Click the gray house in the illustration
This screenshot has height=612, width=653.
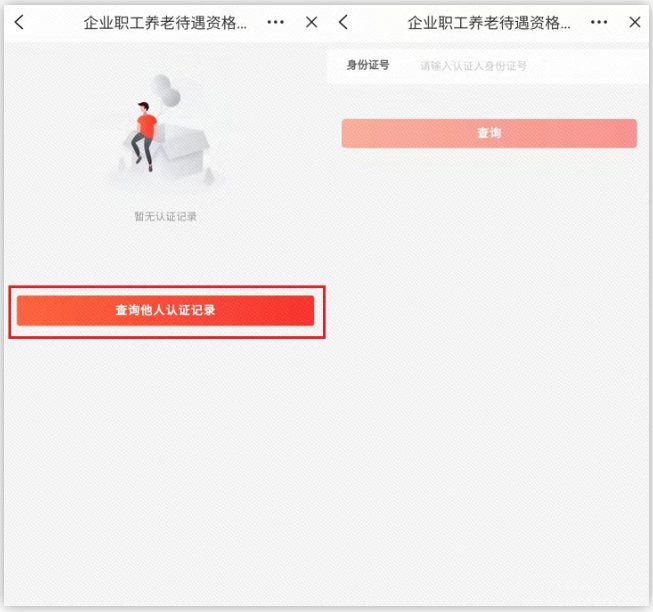coord(183,152)
